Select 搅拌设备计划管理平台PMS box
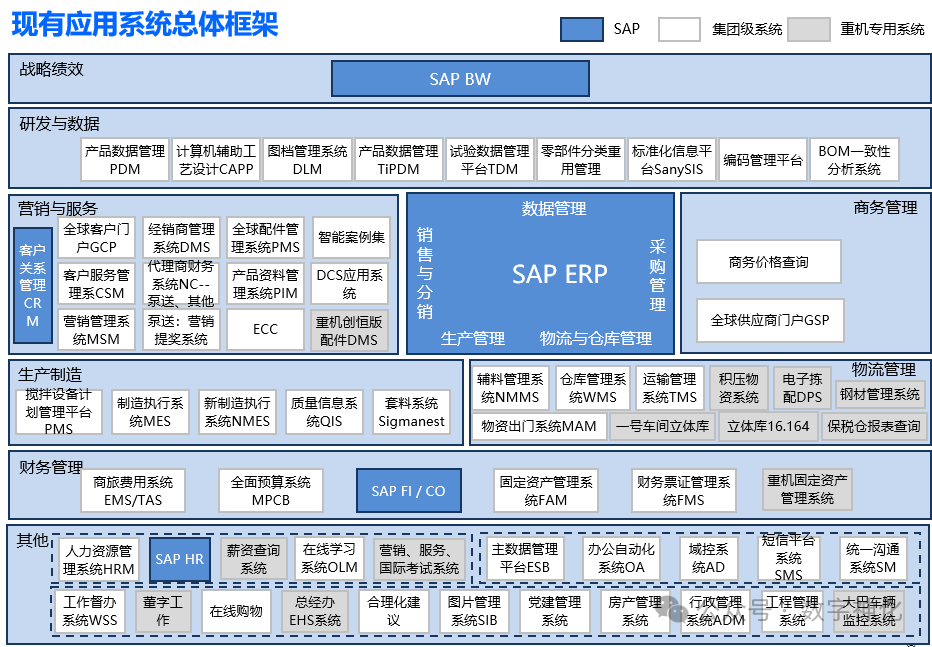The width and height of the screenshot is (932, 647). click(59, 411)
